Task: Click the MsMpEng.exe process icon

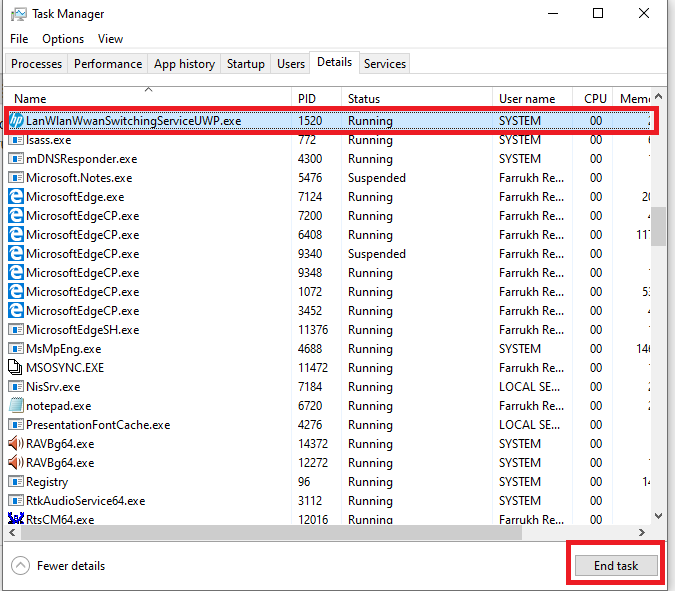Action: tap(16, 349)
